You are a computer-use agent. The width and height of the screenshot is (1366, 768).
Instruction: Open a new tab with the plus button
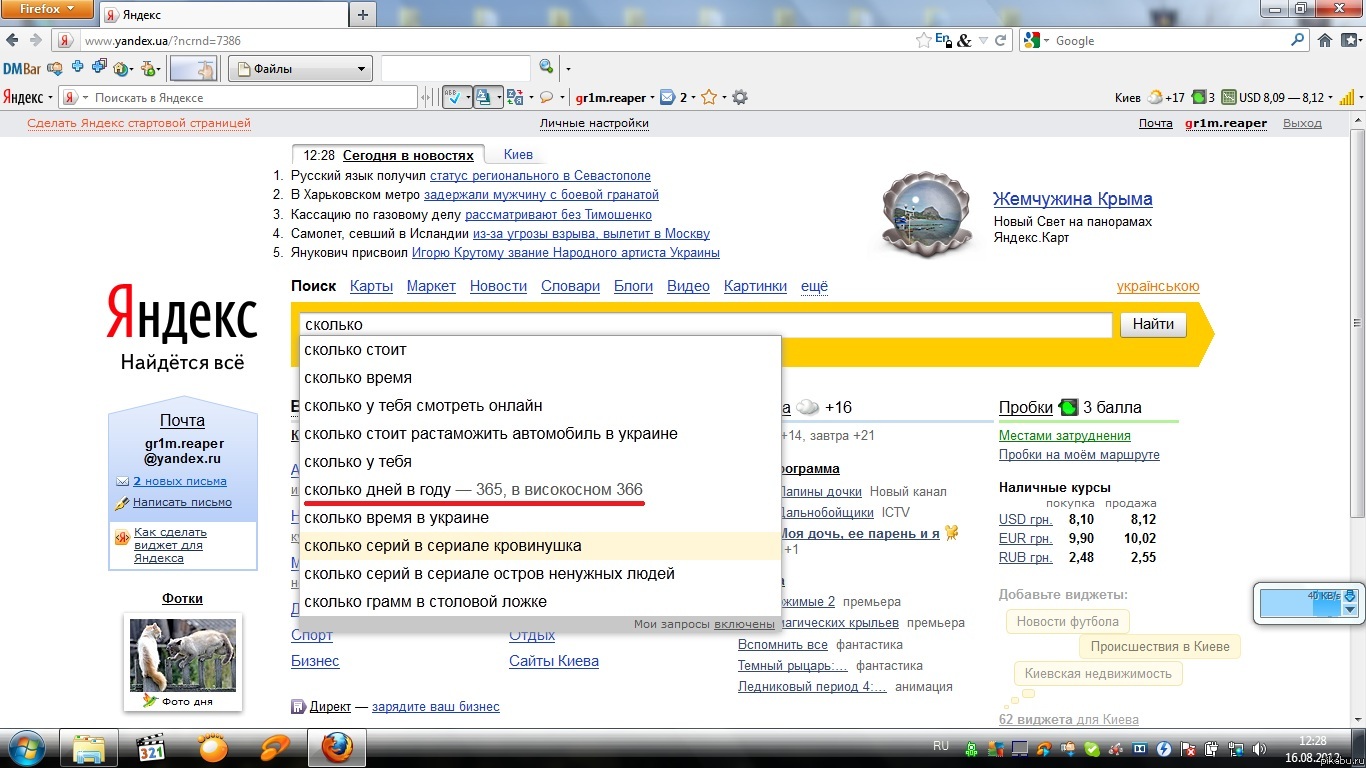point(363,15)
